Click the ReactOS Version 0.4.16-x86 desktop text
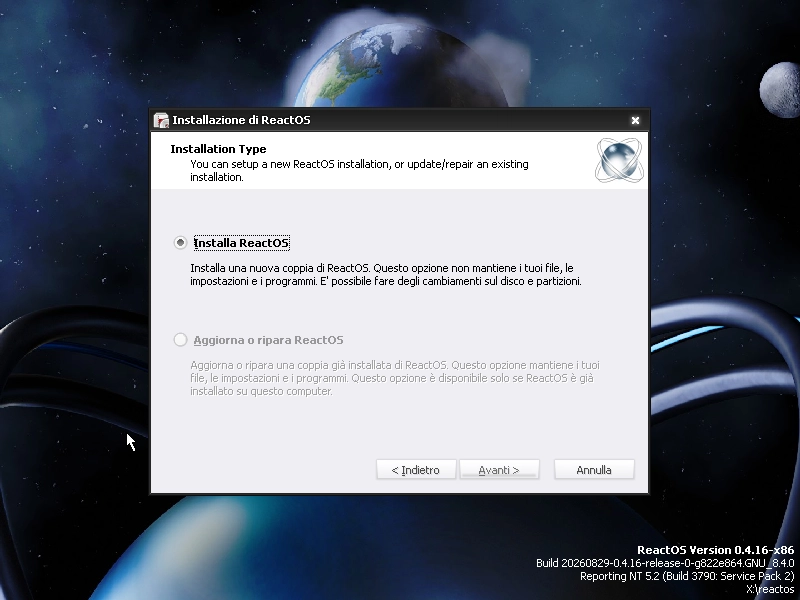Viewport: 800px width, 600px height. (x=715, y=550)
